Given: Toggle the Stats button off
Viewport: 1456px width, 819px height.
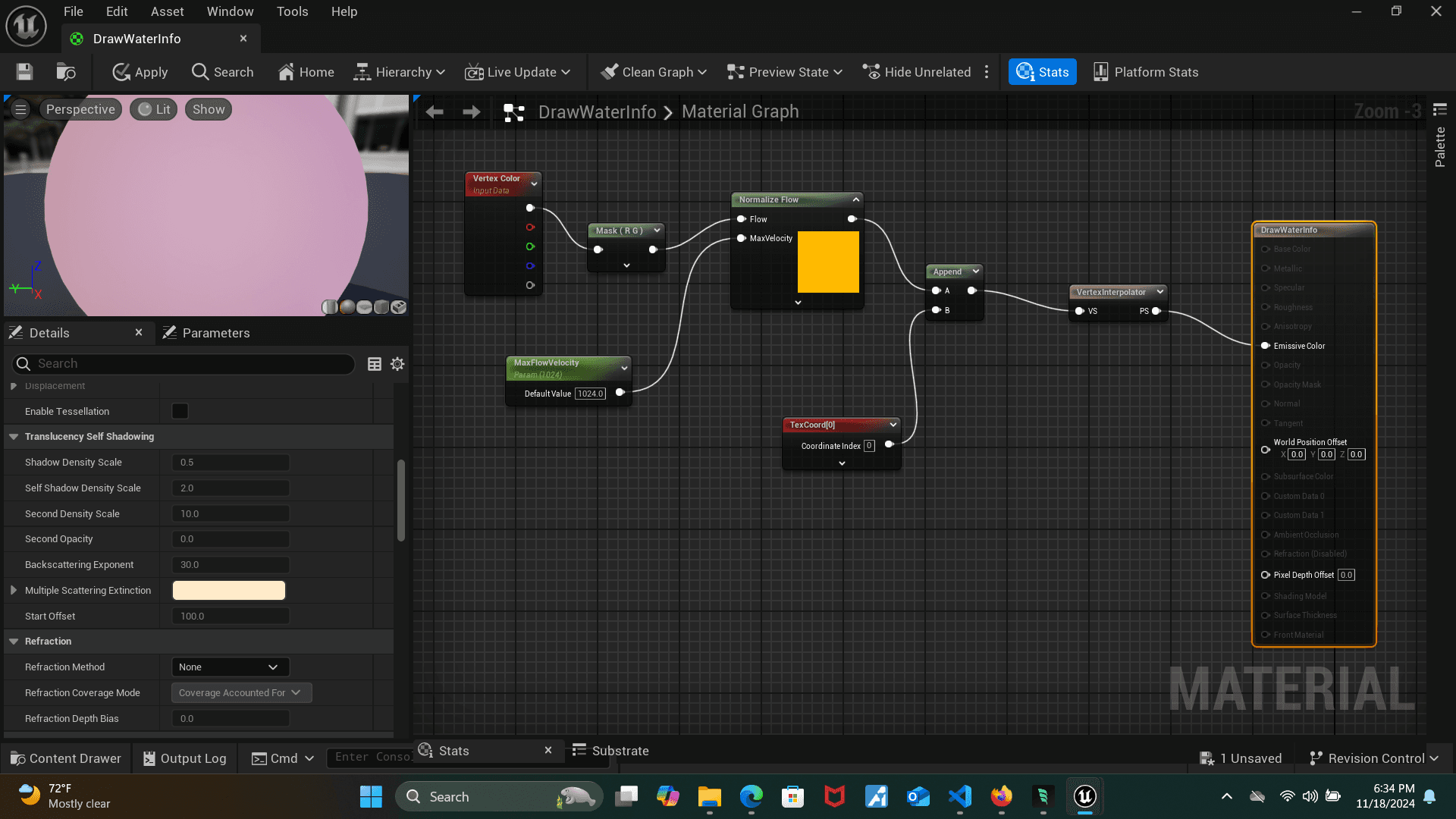Looking at the screenshot, I should pos(1042,72).
